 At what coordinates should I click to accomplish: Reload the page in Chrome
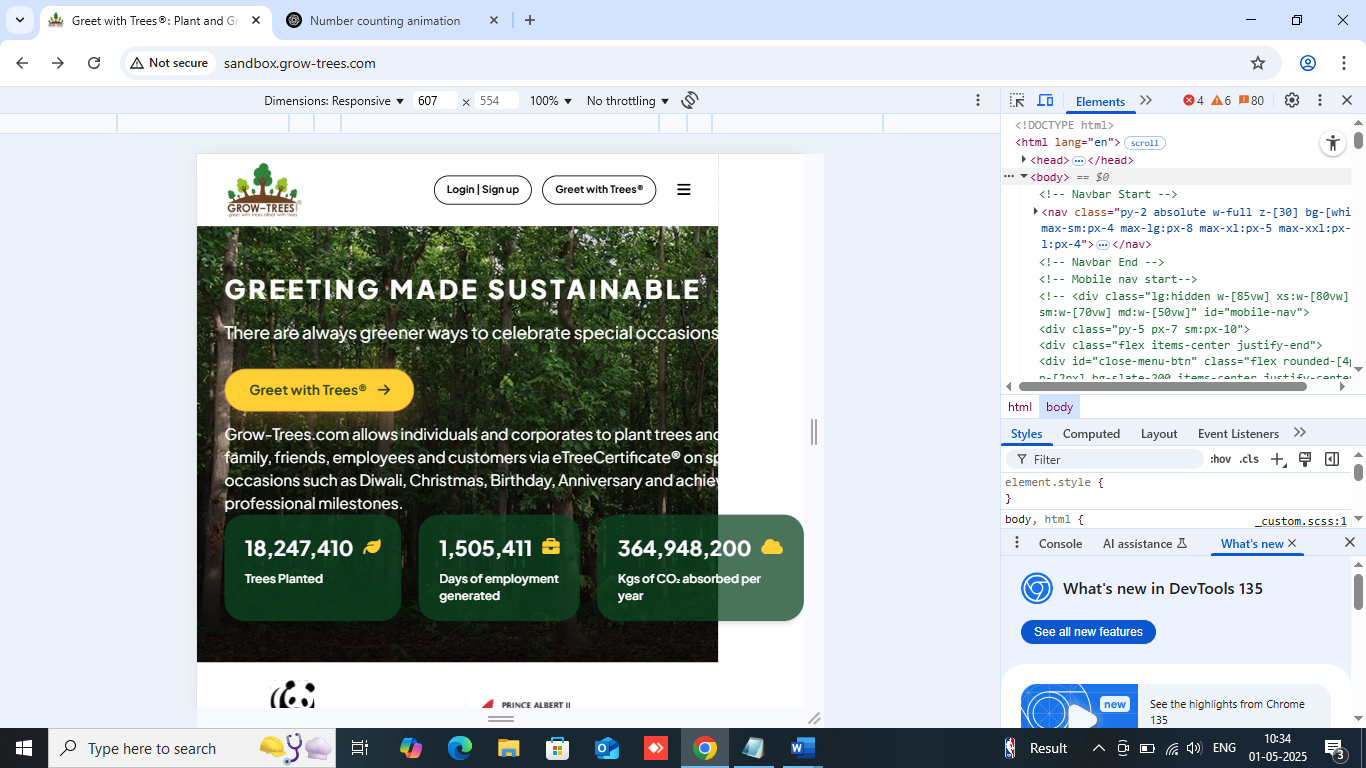[94, 63]
